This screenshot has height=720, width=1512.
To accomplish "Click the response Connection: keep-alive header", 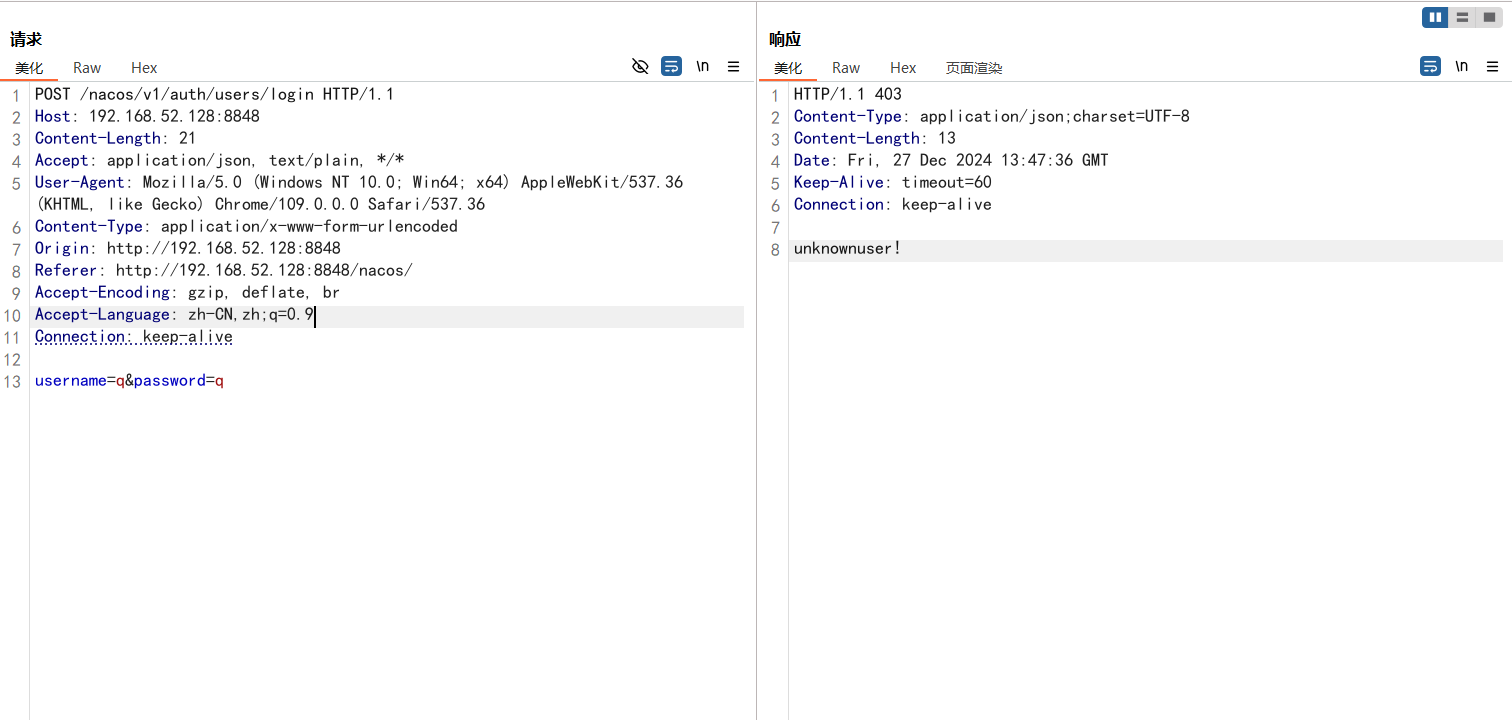I will (893, 204).
